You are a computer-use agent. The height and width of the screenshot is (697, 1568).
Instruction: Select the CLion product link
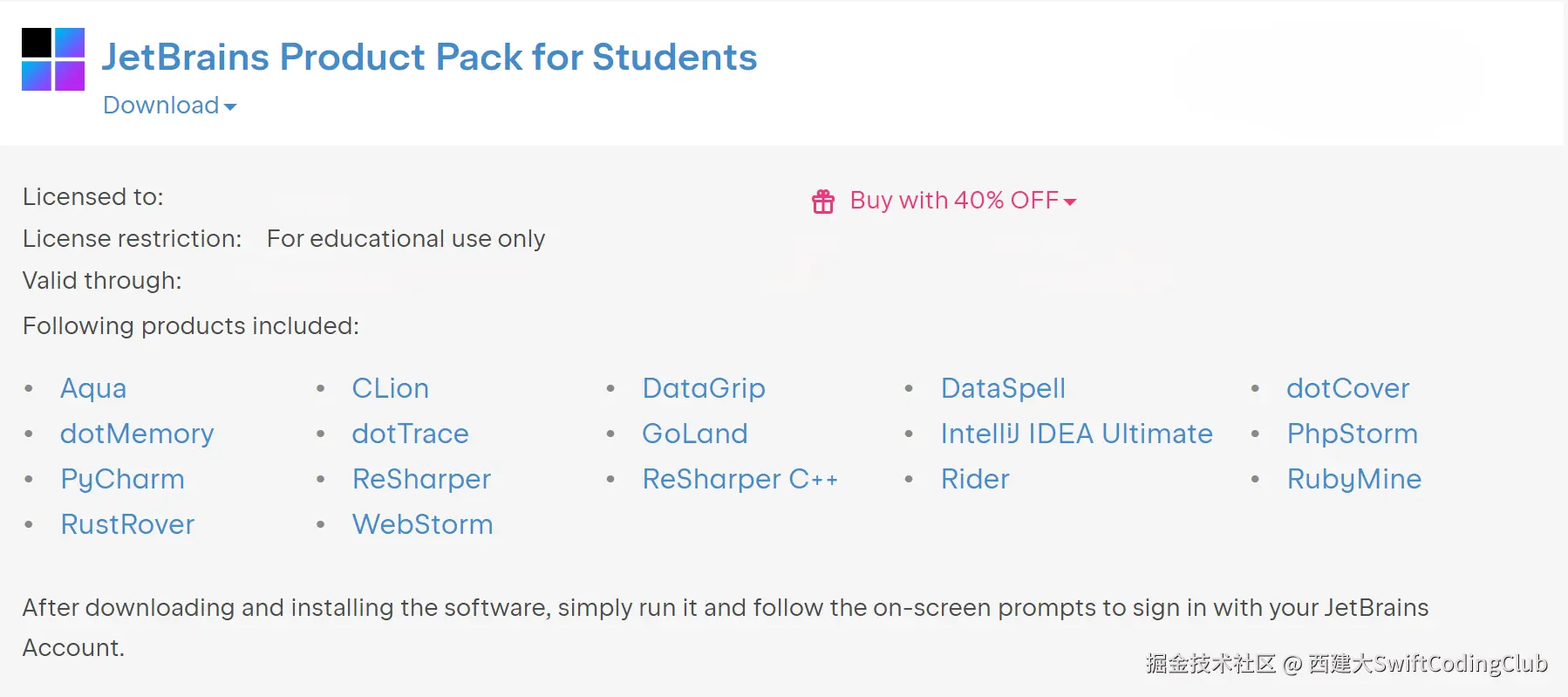tap(390, 388)
